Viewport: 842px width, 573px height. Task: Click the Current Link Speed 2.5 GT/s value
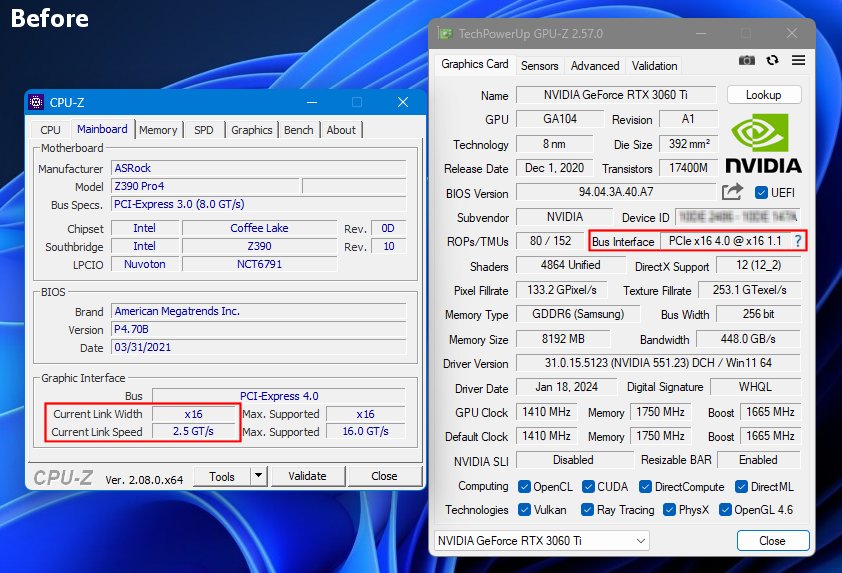point(193,431)
